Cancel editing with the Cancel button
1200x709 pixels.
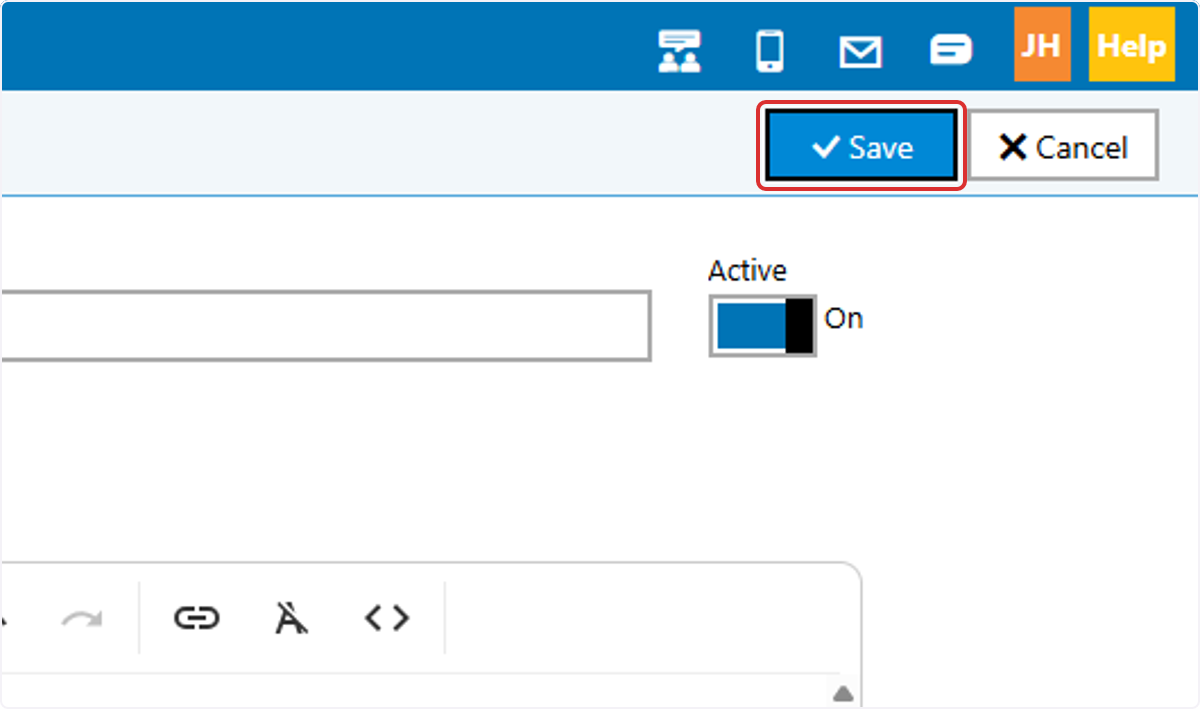point(1064,146)
